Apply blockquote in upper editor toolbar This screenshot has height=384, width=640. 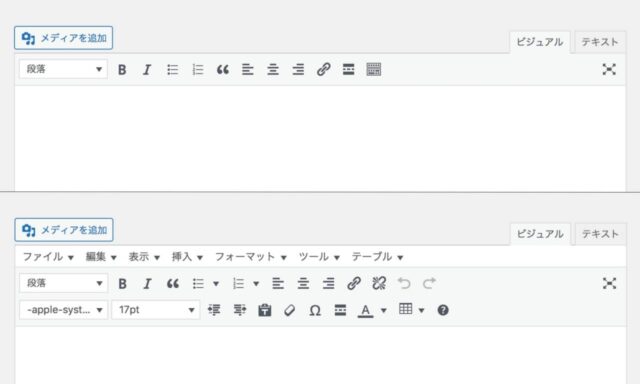point(223,70)
